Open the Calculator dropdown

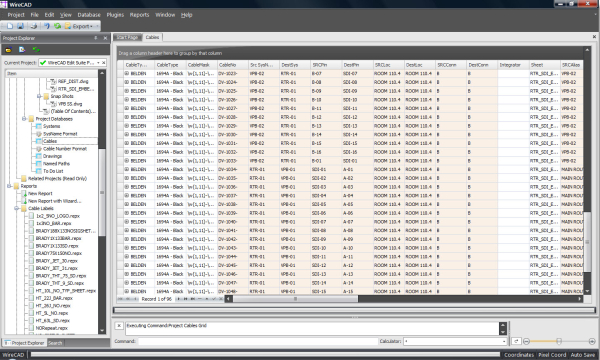(x=504, y=341)
